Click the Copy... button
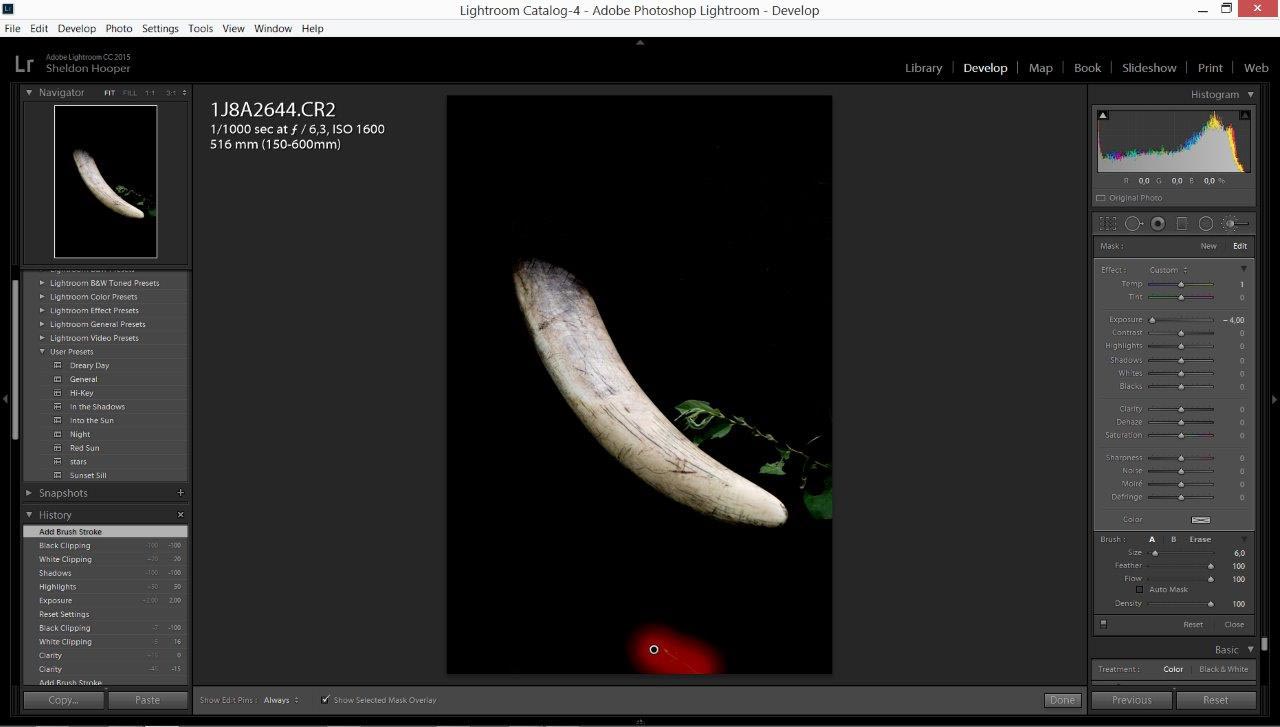 point(64,700)
